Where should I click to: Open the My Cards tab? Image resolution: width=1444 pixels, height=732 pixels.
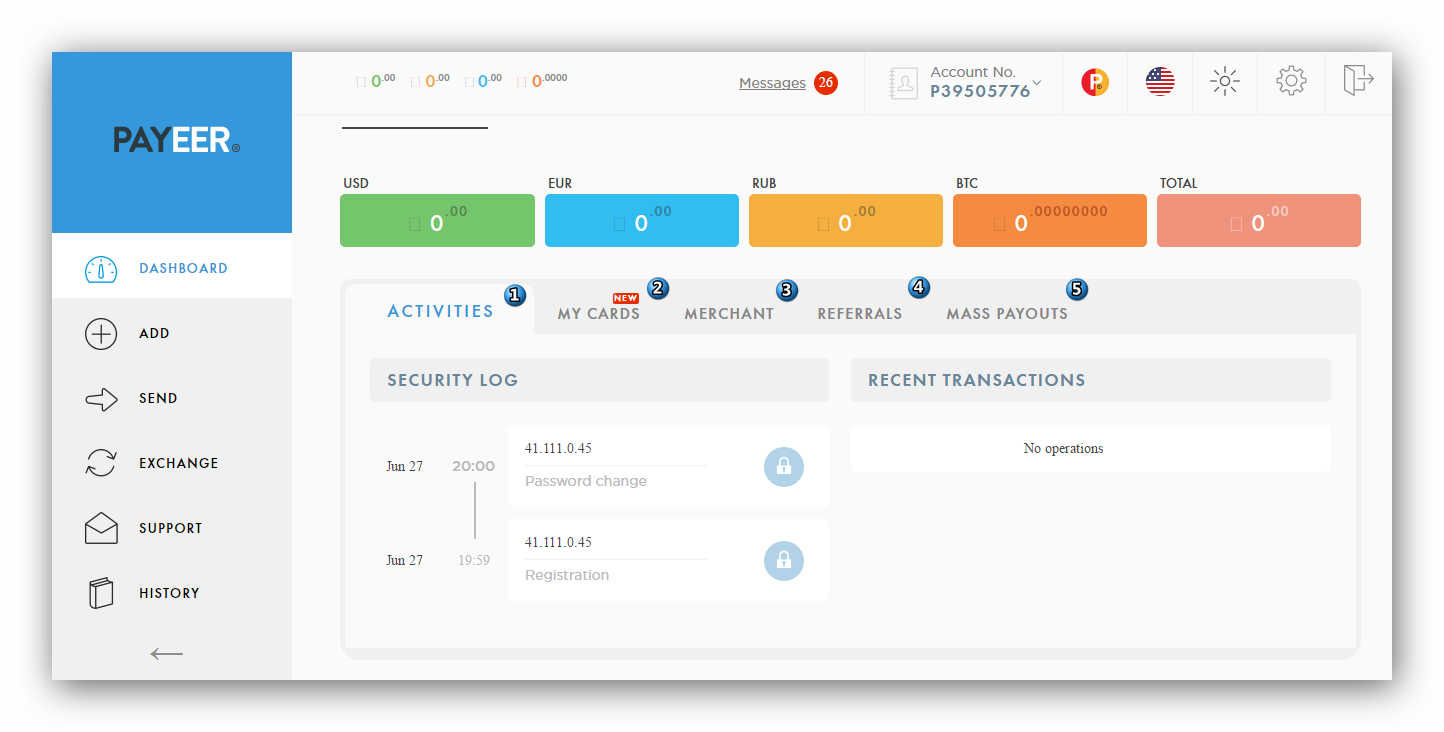598,314
